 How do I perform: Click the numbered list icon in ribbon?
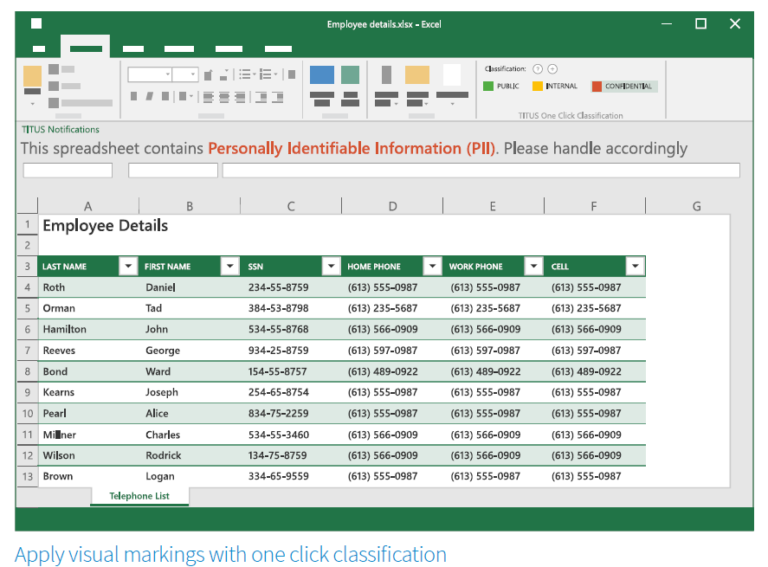(x=265, y=74)
